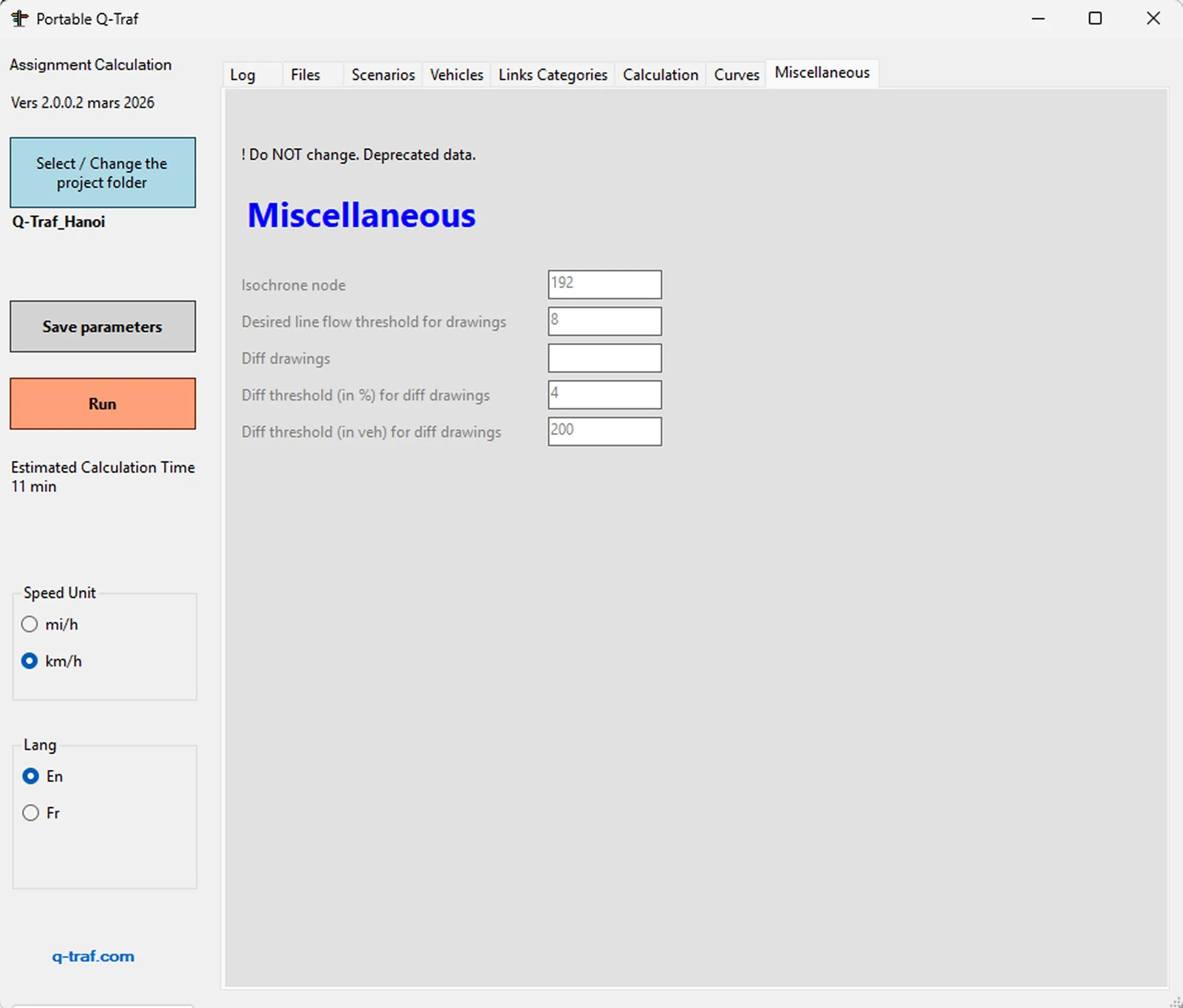Image resolution: width=1183 pixels, height=1008 pixels.
Task: Switch to the Calculation tab
Action: 660,75
